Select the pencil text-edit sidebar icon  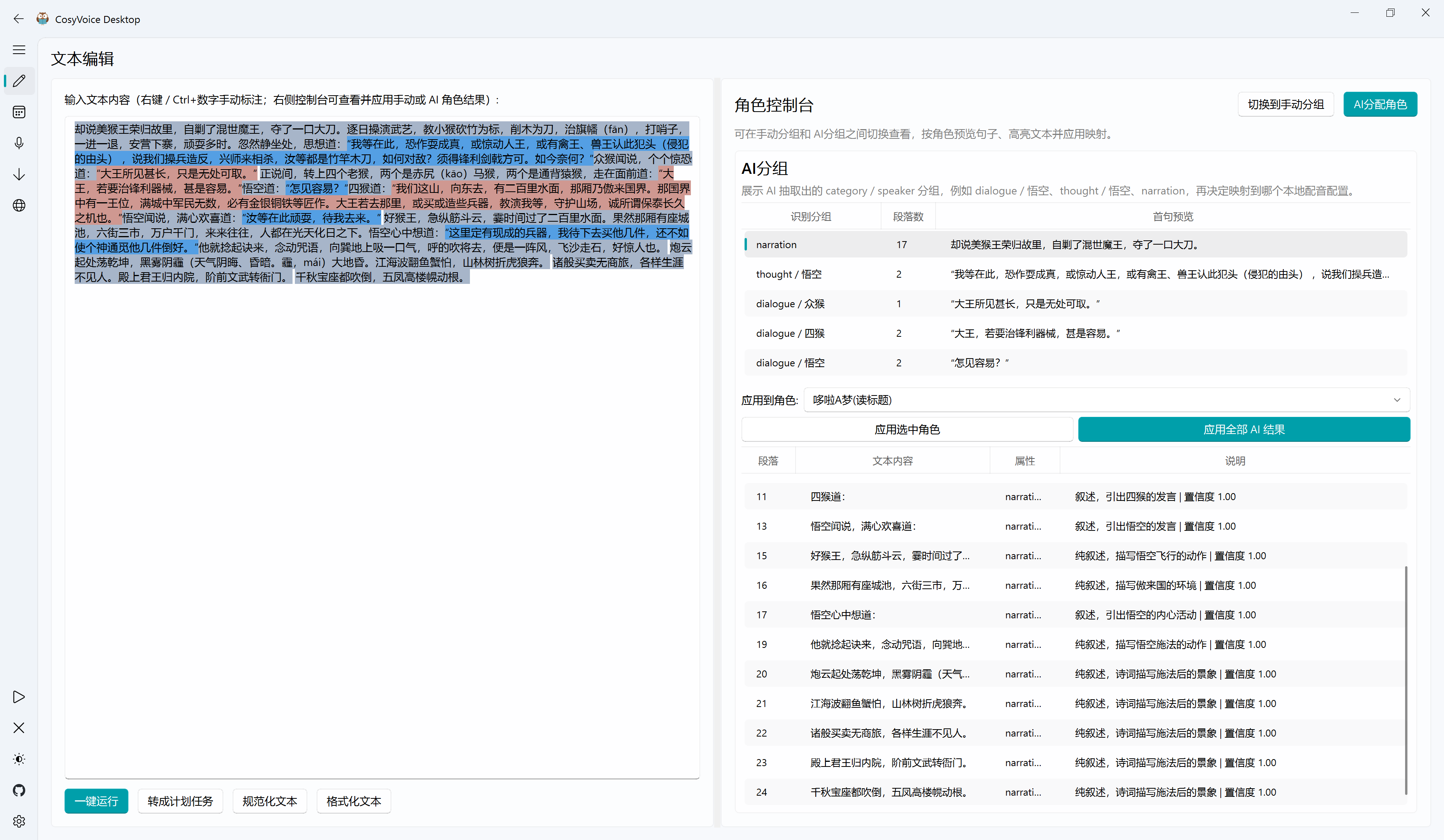[x=19, y=81]
